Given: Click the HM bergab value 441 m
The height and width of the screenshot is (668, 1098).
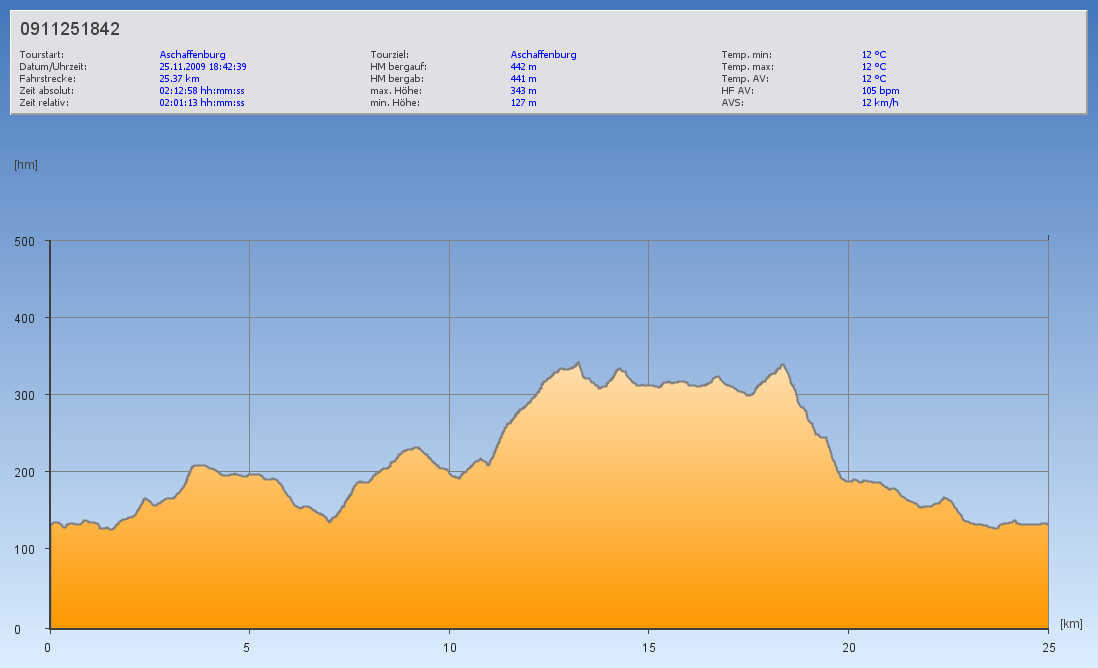Looking at the screenshot, I should (x=524, y=79).
